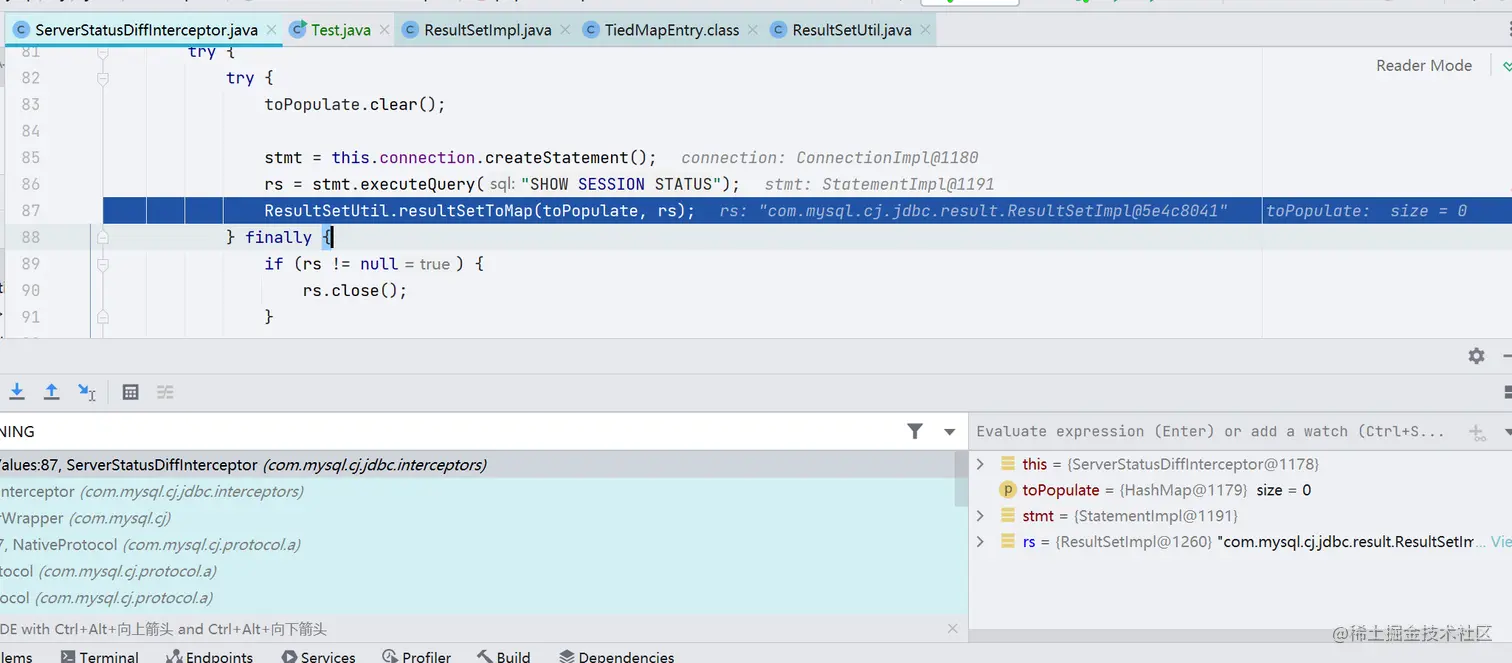The image size is (1512, 663).
Task: Click the Trace Current Stream Chain icon
Action: click(x=165, y=392)
